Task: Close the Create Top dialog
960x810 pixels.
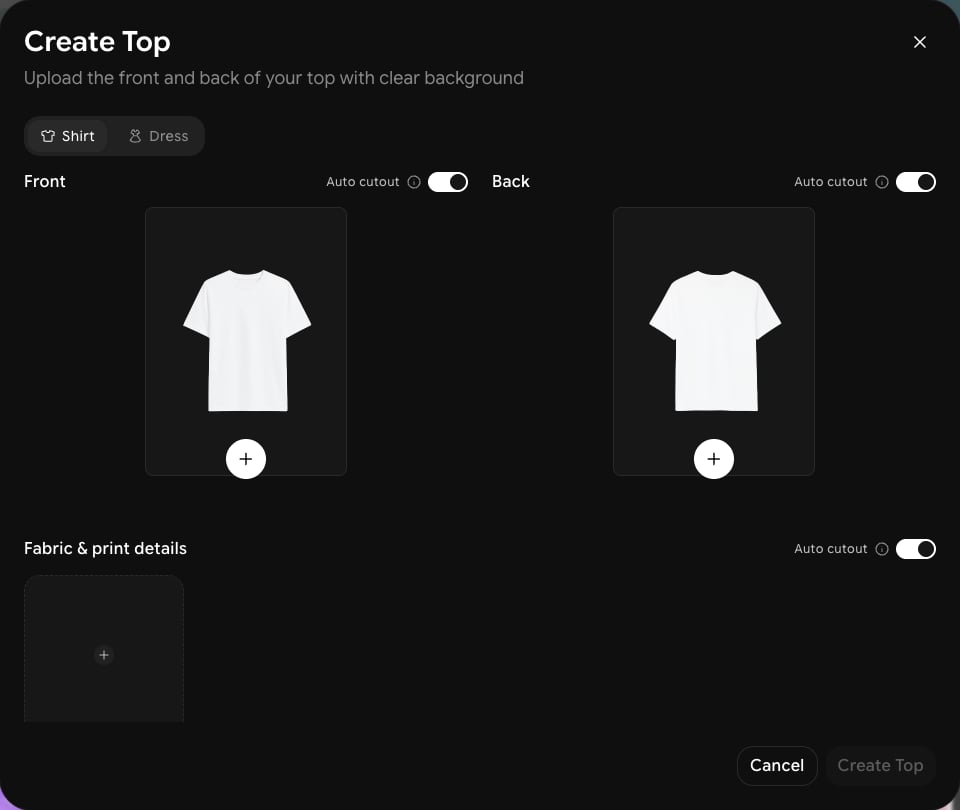Action: 919,42
